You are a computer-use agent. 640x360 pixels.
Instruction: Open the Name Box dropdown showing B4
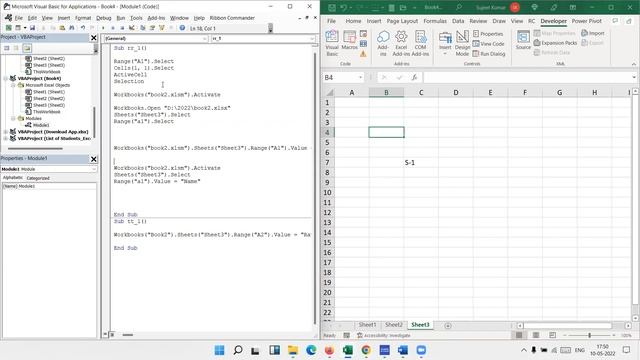[360, 78]
